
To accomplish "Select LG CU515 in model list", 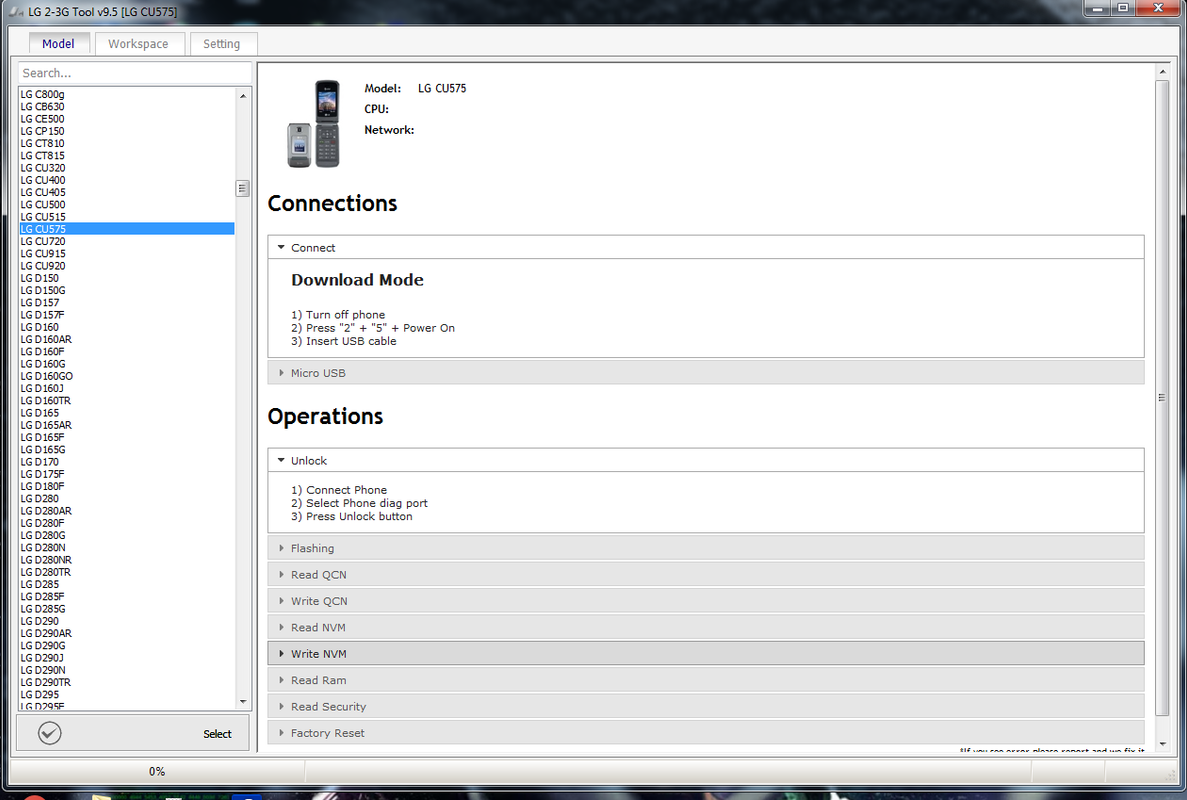I will [x=126, y=216].
